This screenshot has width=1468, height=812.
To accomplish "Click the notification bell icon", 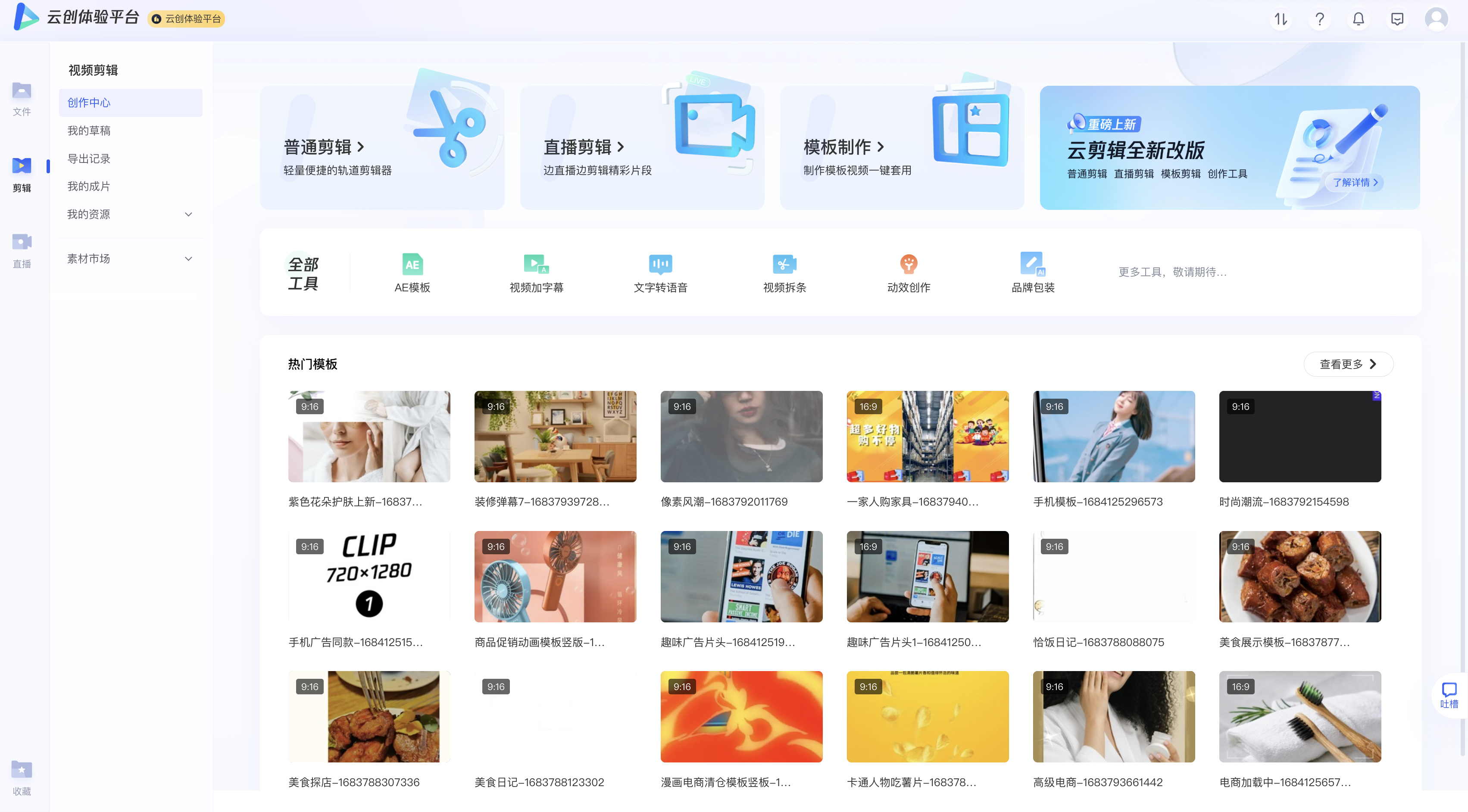I will pyautogui.click(x=1358, y=19).
